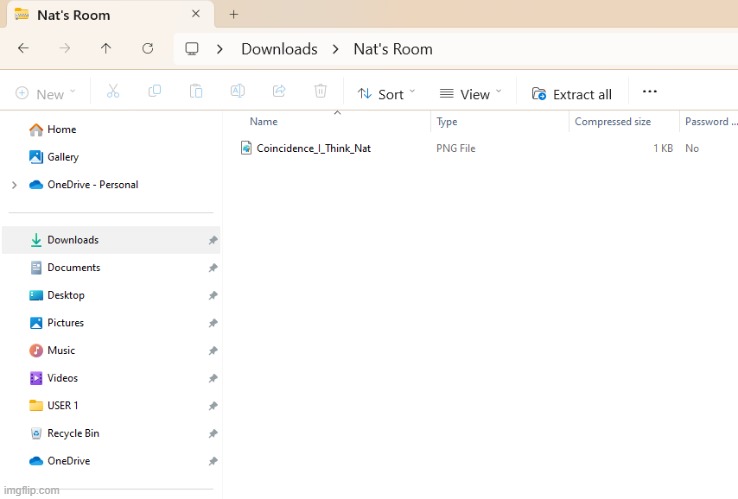Click the PNG file icon for Coincidence_I_Think_Nat
Image resolution: width=738 pixels, height=499 pixels.
[x=246, y=148]
